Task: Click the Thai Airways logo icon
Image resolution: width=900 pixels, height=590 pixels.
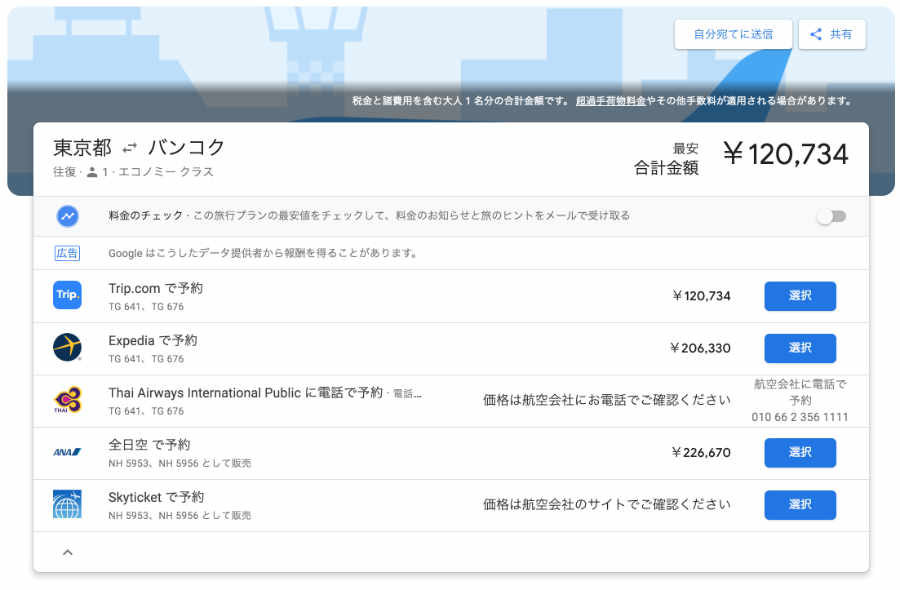Action: (67, 400)
